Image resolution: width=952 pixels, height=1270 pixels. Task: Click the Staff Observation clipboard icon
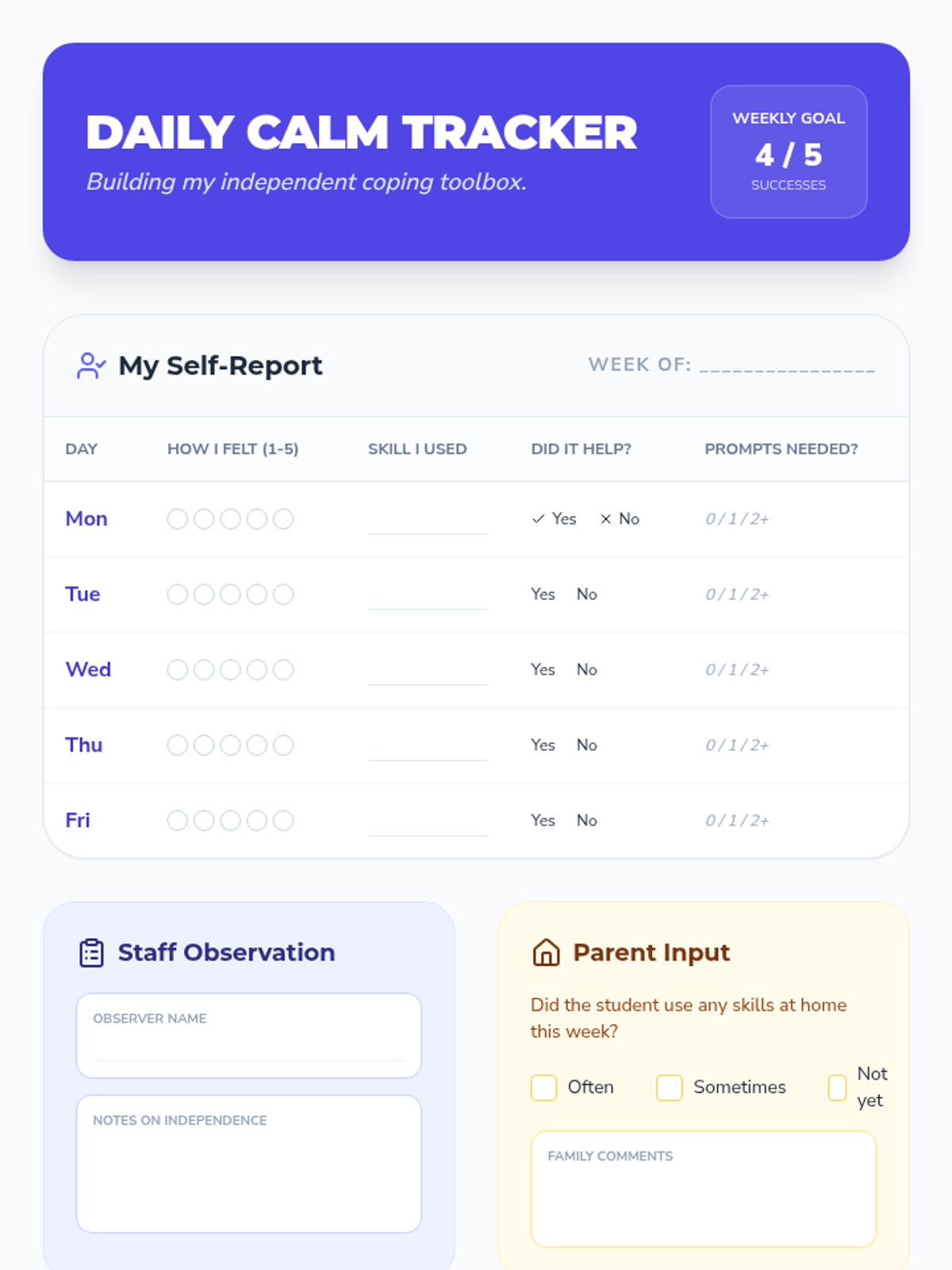[x=92, y=952]
